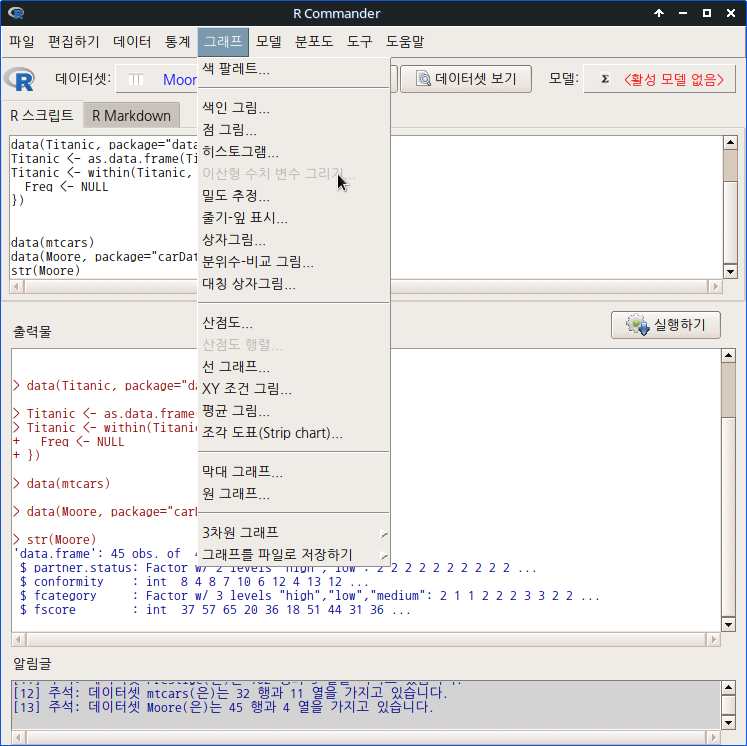This screenshot has height=746, width=747.
Task: Open the 데이터 menu
Action: pos(132,41)
